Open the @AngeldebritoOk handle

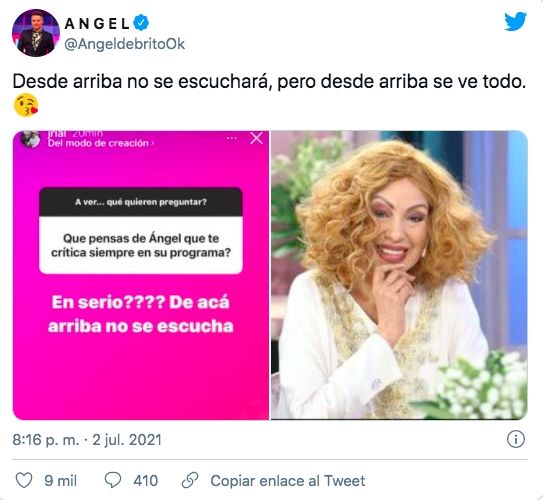click(125, 44)
